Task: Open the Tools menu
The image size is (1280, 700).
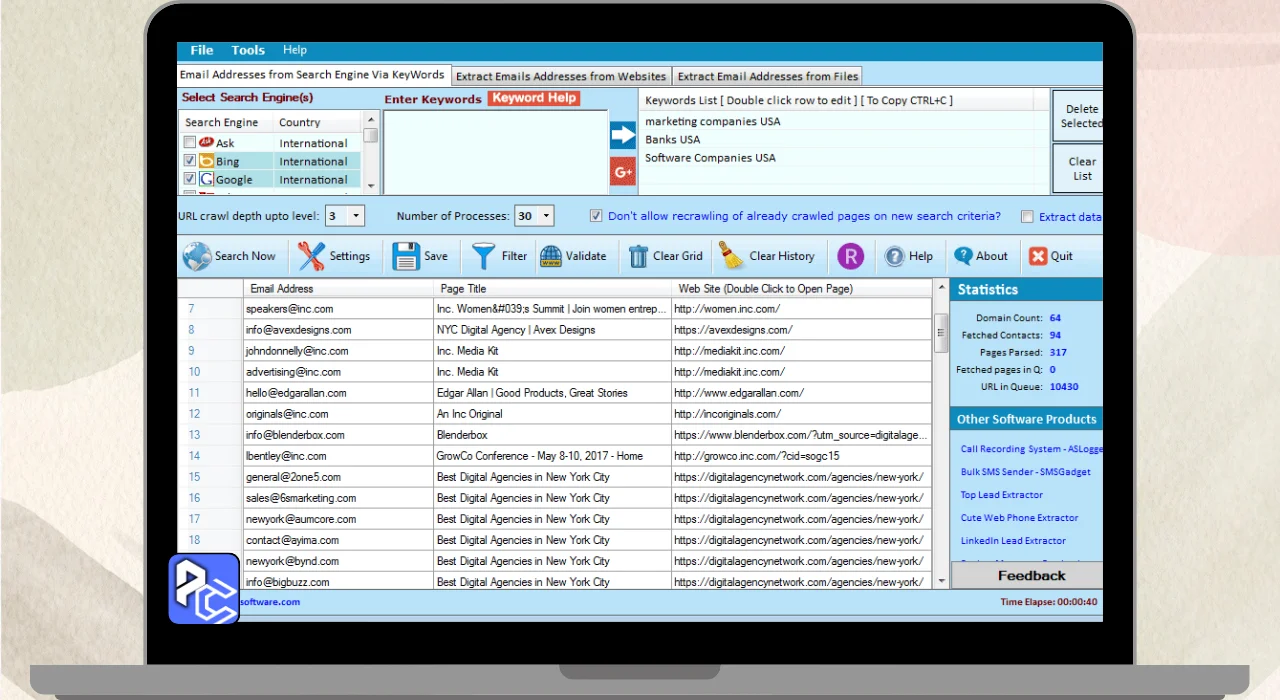Action: [248, 50]
